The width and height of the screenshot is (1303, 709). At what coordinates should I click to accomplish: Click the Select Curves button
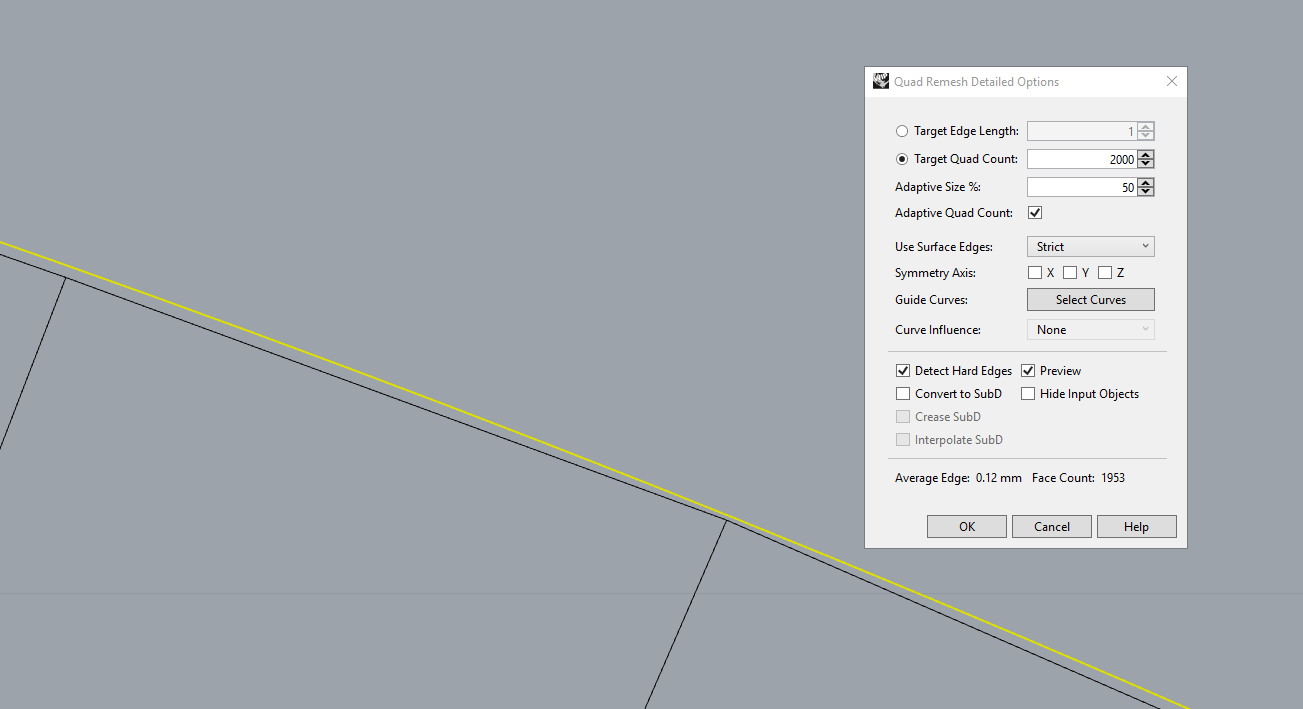(x=1091, y=300)
